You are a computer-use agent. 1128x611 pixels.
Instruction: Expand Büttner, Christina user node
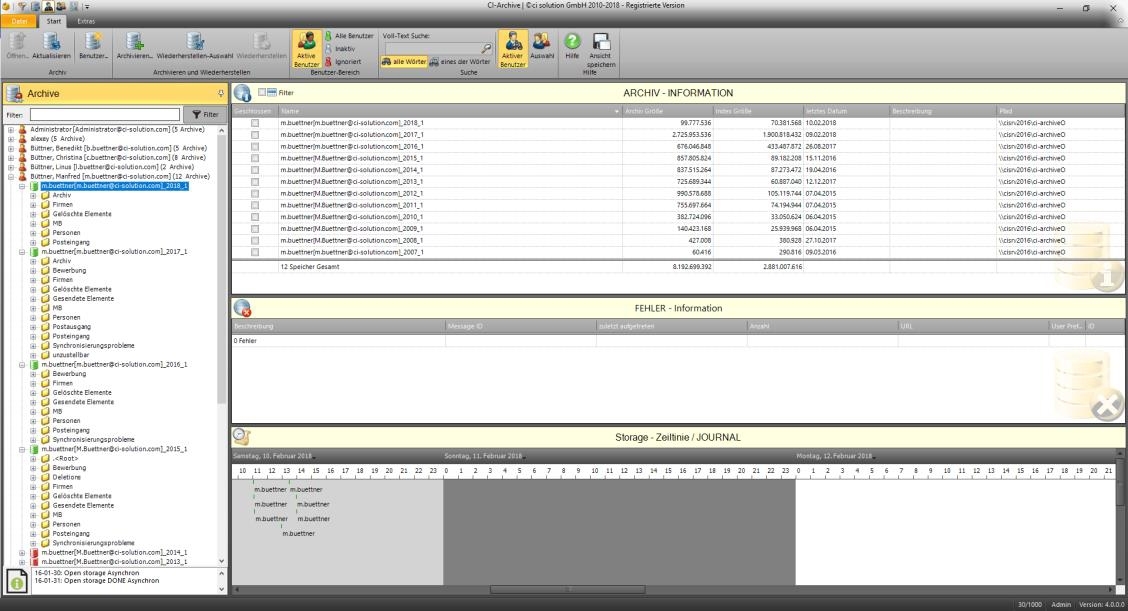11,158
